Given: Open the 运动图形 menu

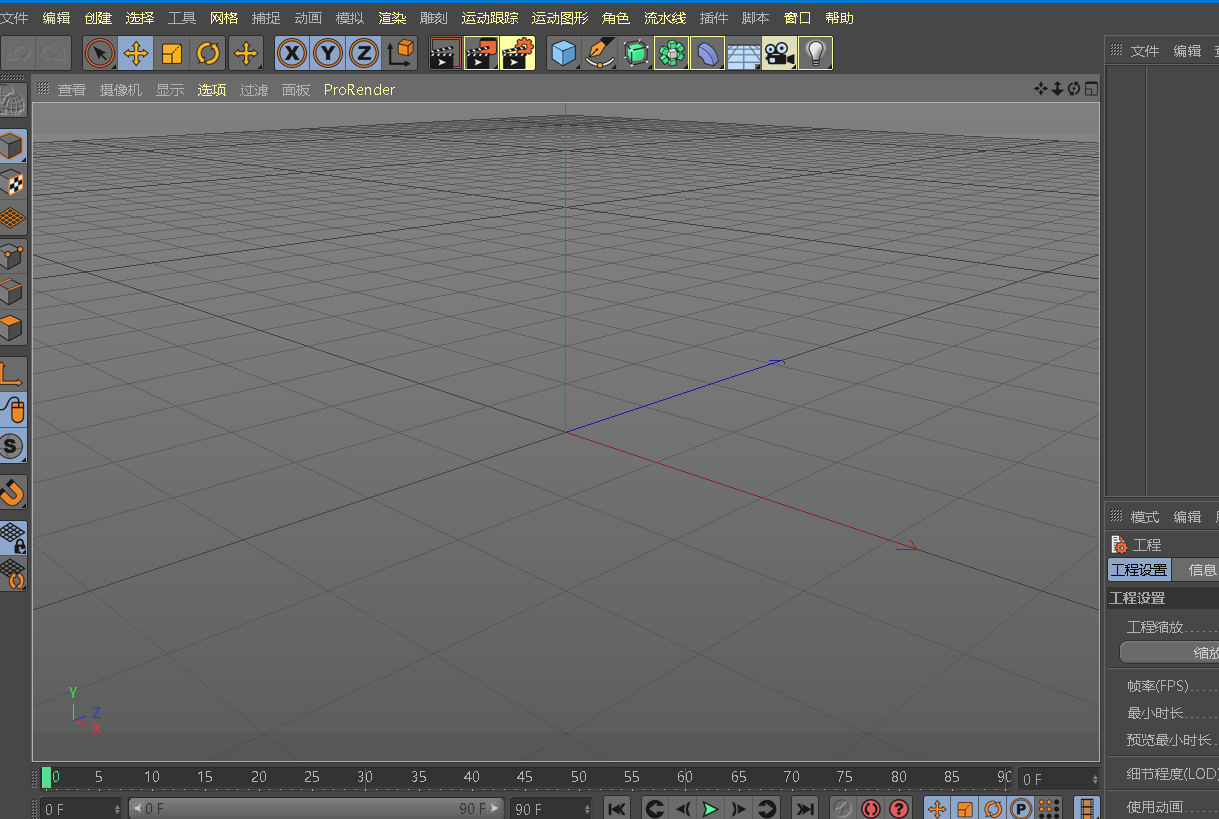Looking at the screenshot, I should 560,18.
